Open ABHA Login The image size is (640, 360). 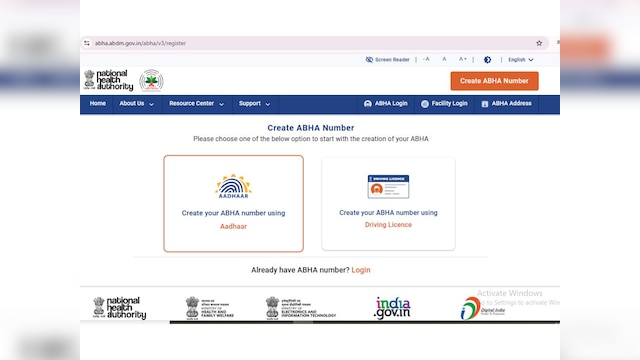tap(386, 104)
